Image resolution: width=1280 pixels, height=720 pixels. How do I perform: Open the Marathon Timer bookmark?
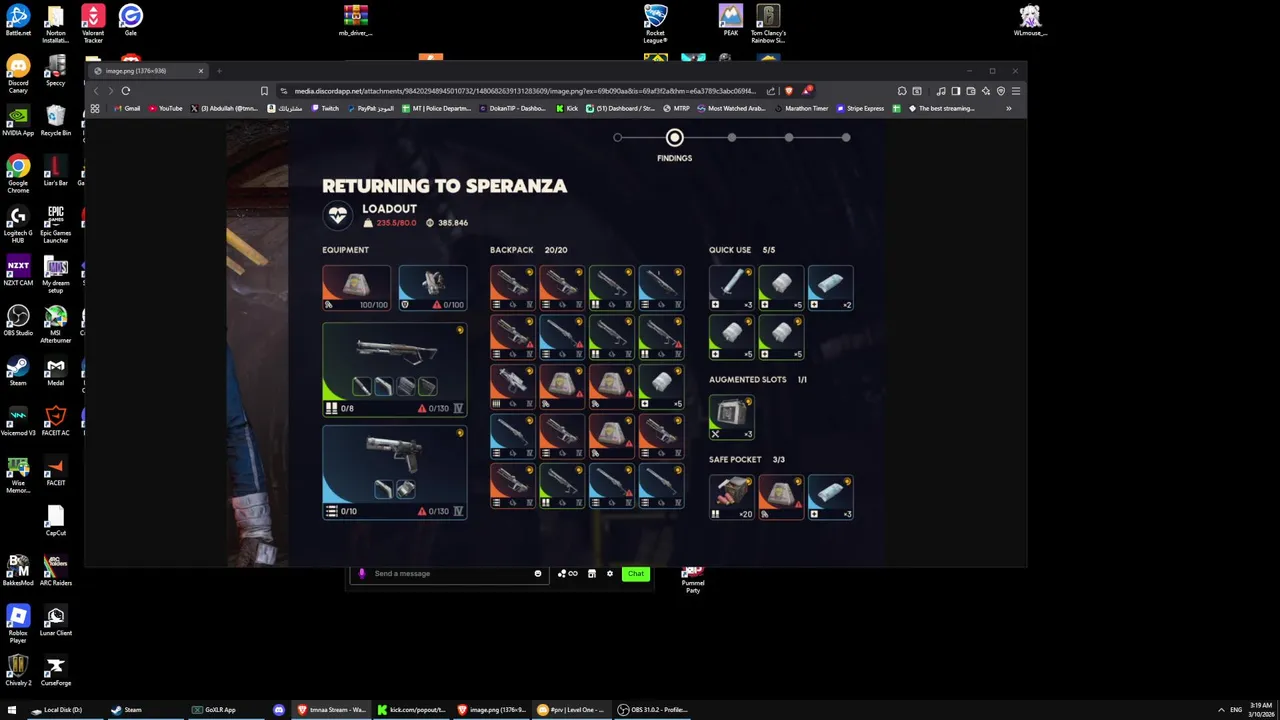800,108
